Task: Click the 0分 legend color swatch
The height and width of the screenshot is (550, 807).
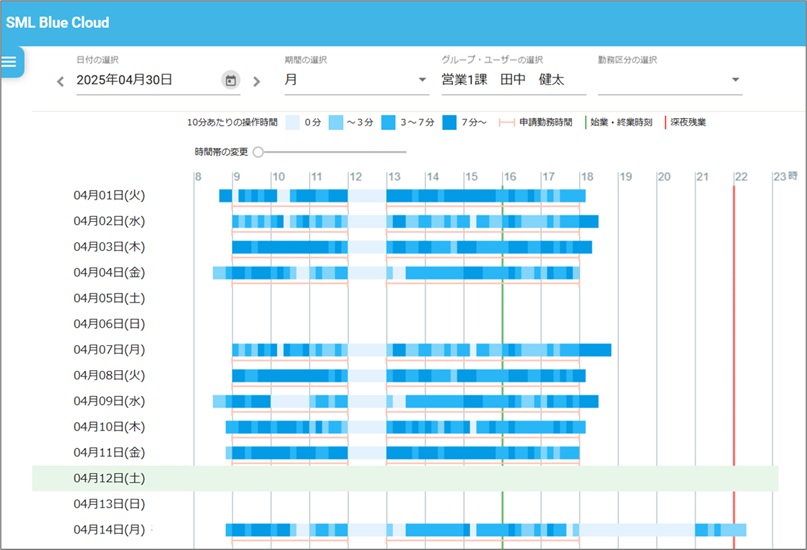Action: coord(292,122)
